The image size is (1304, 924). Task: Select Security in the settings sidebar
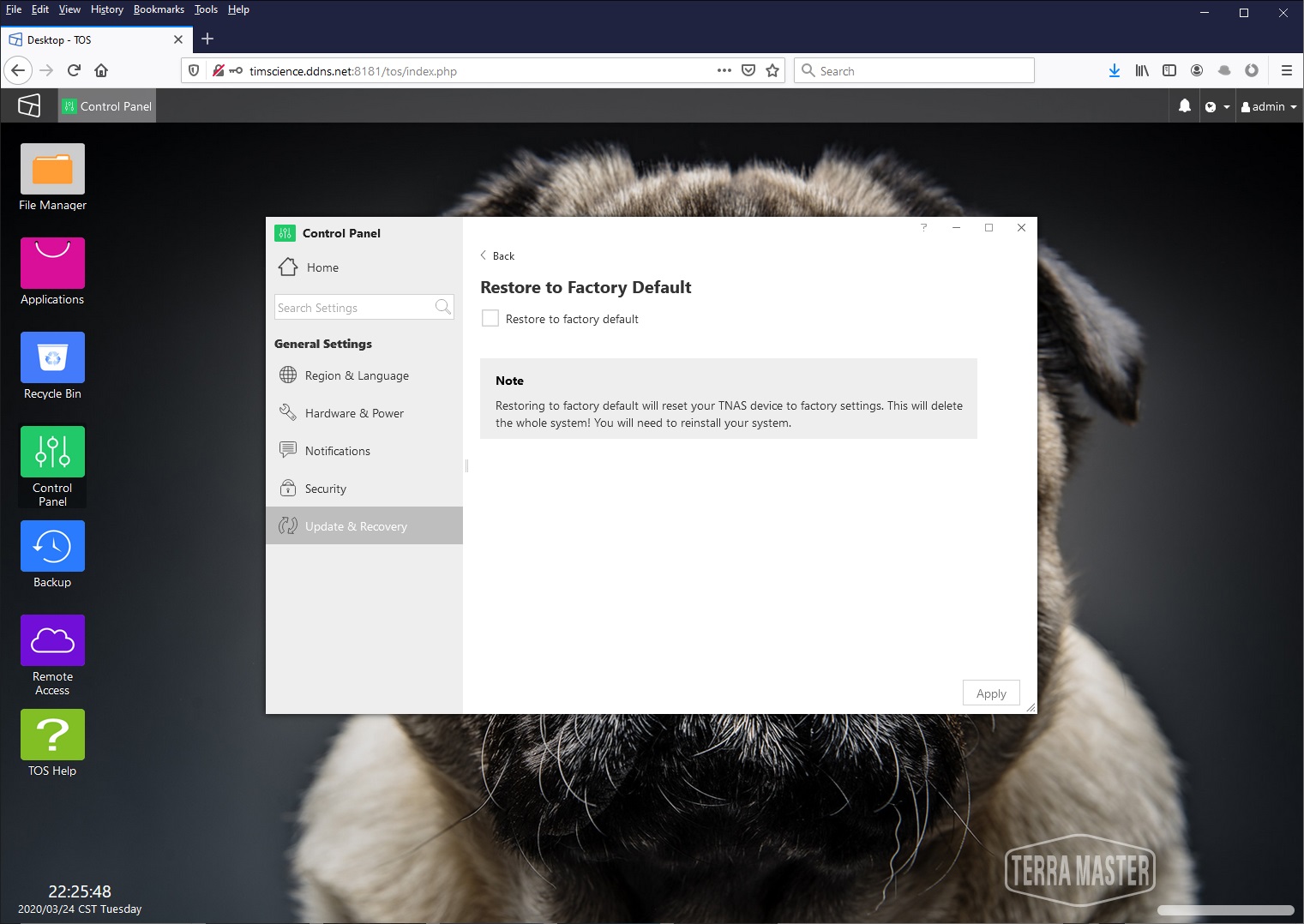[325, 489]
